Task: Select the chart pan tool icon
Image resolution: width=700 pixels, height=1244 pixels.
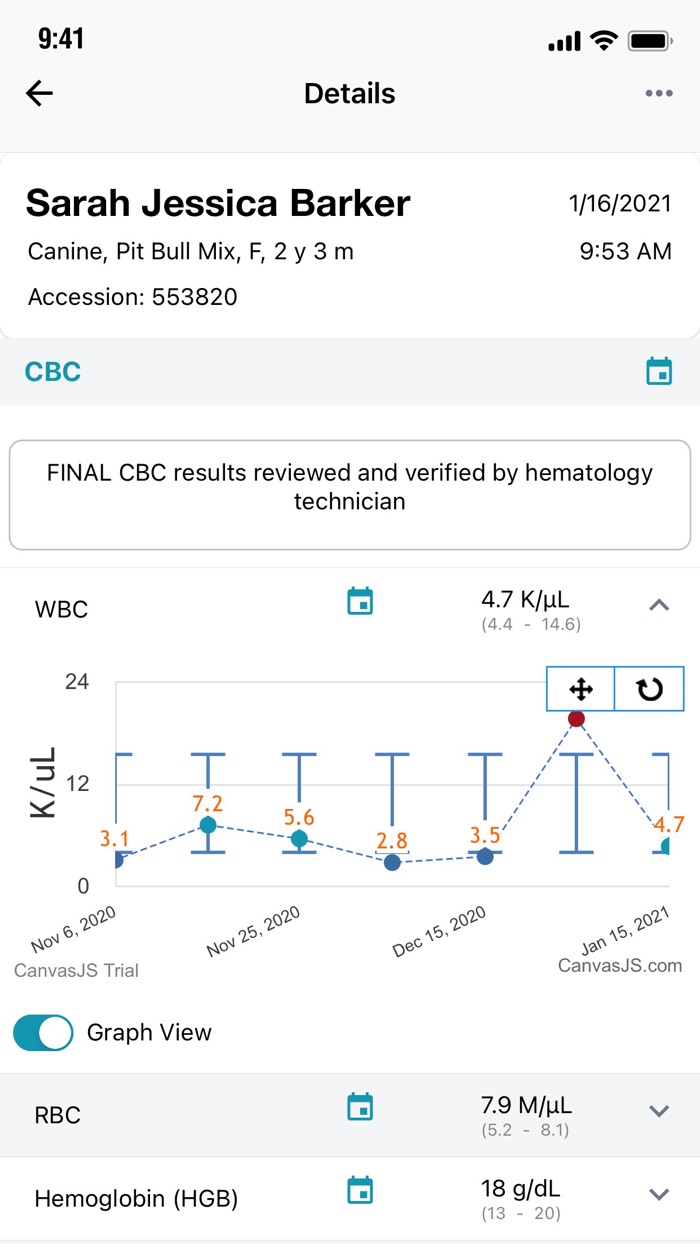Action: pyautogui.click(x=580, y=689)
